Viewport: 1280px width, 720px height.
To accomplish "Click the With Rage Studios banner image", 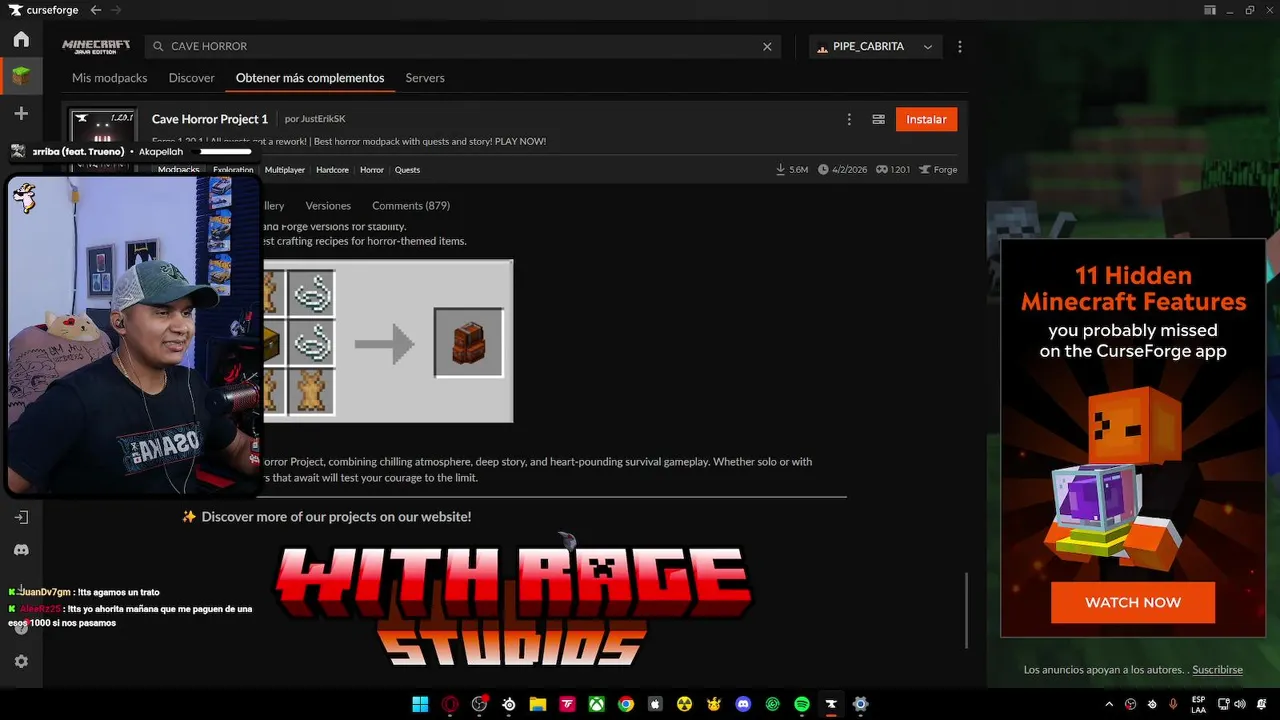I will [x=512, y=605].
